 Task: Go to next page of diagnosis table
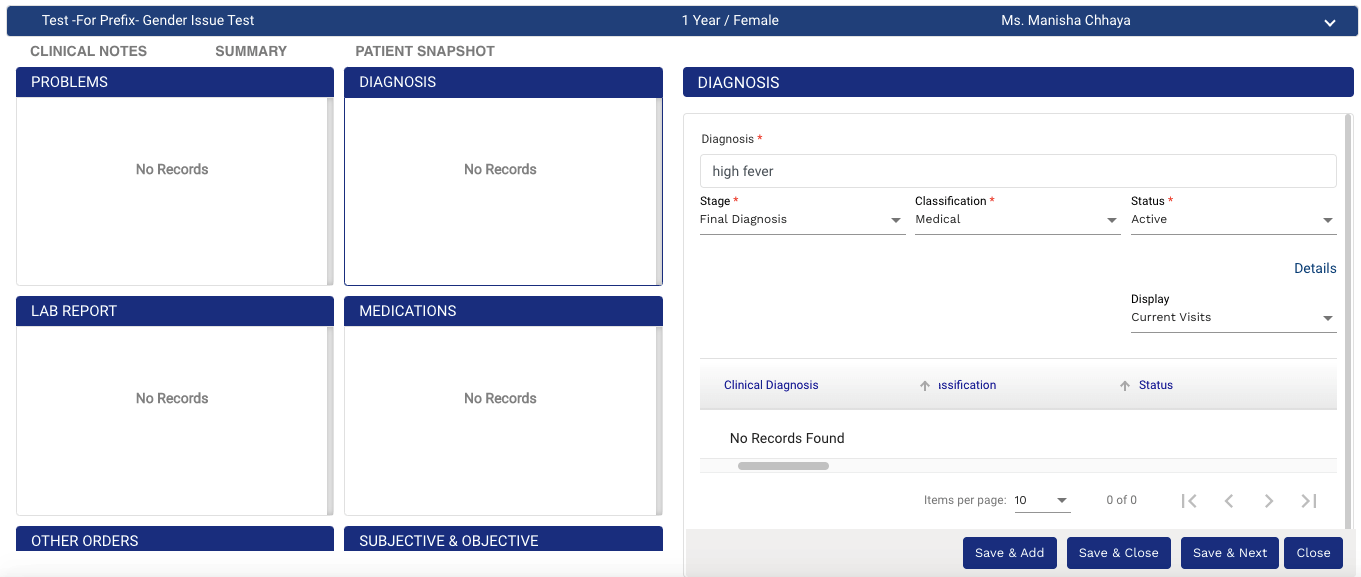tap(1269, 501)
